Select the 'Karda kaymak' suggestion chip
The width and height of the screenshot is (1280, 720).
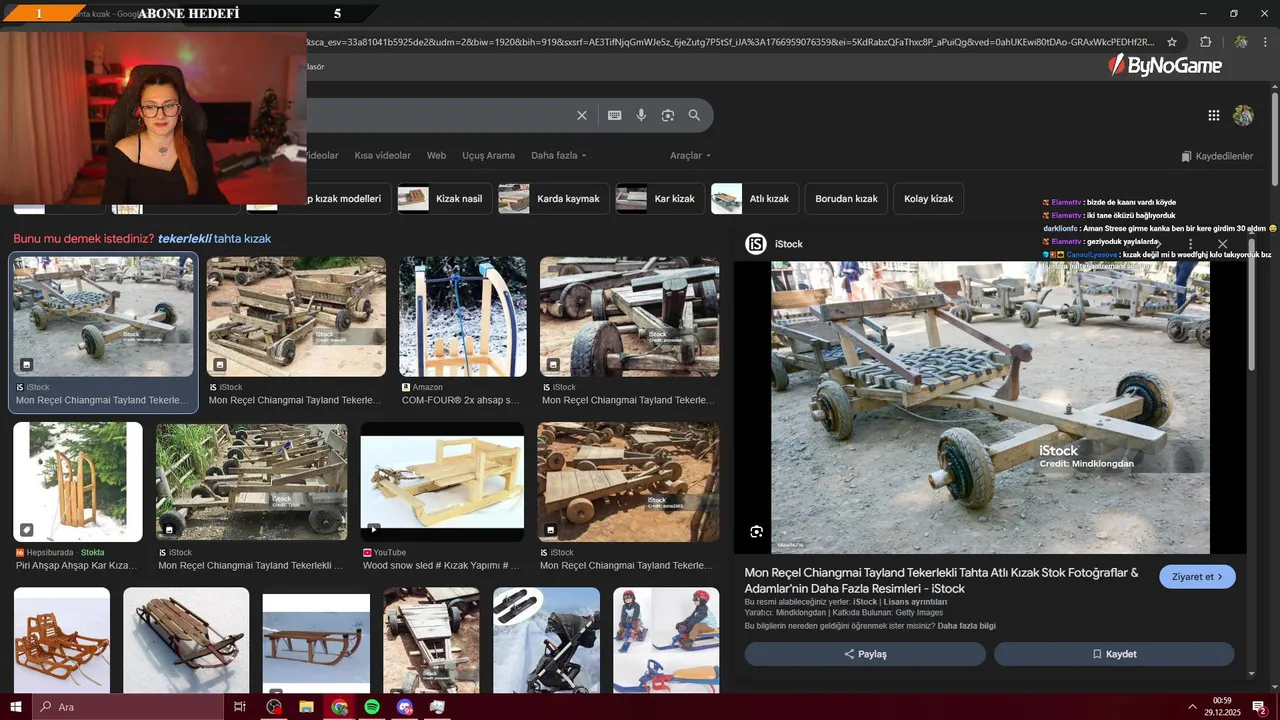pyautogui.click(x=553, y=199)
